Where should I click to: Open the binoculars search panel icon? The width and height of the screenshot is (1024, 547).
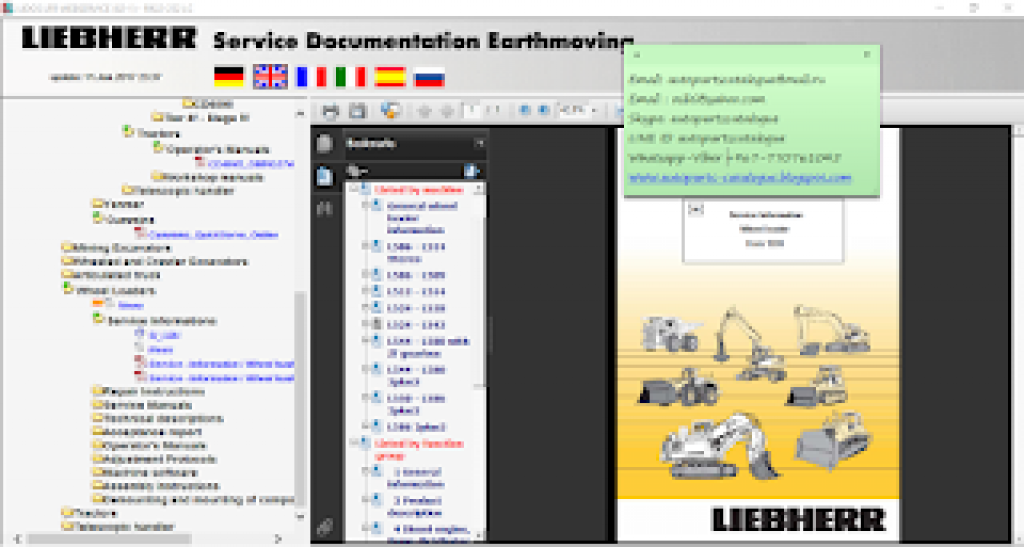pyautogui.click(x=325, y=209)
